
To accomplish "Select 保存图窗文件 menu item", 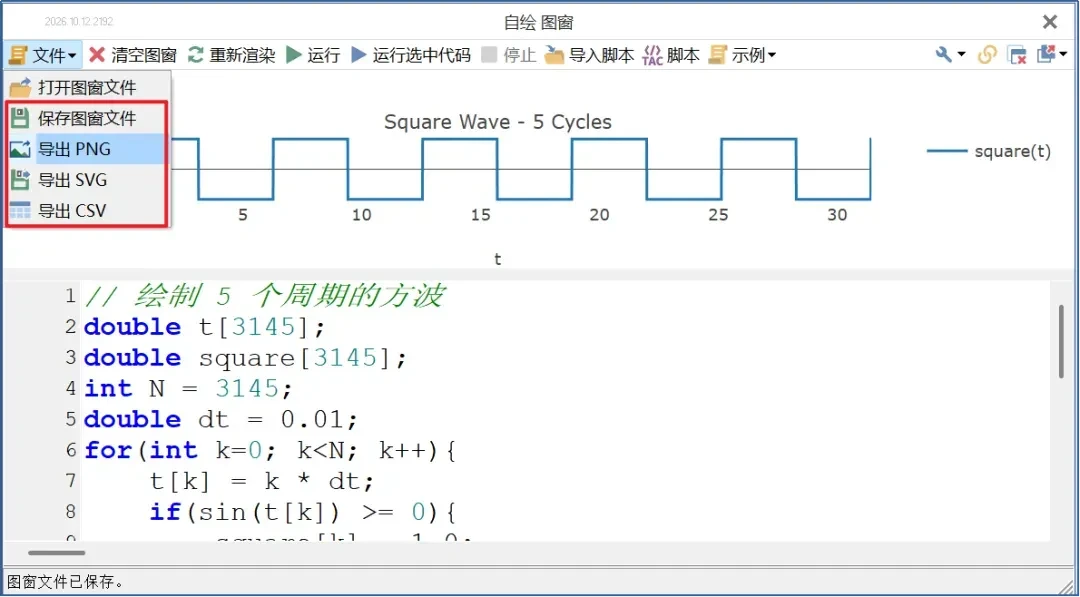I will 87,118.
